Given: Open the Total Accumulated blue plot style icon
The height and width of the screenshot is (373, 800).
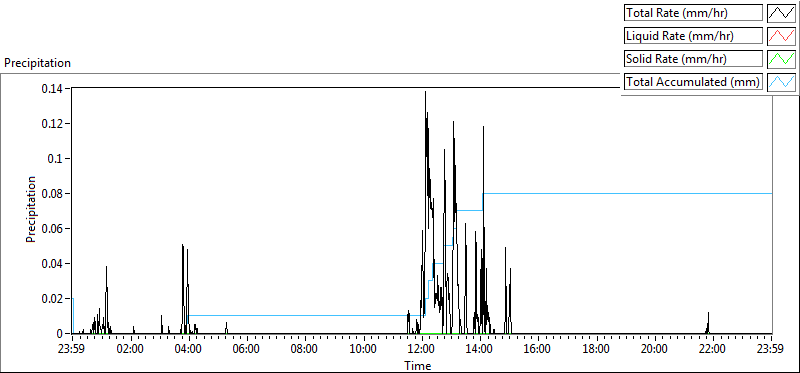Looking at the screenshot, I should coord(781,82).
